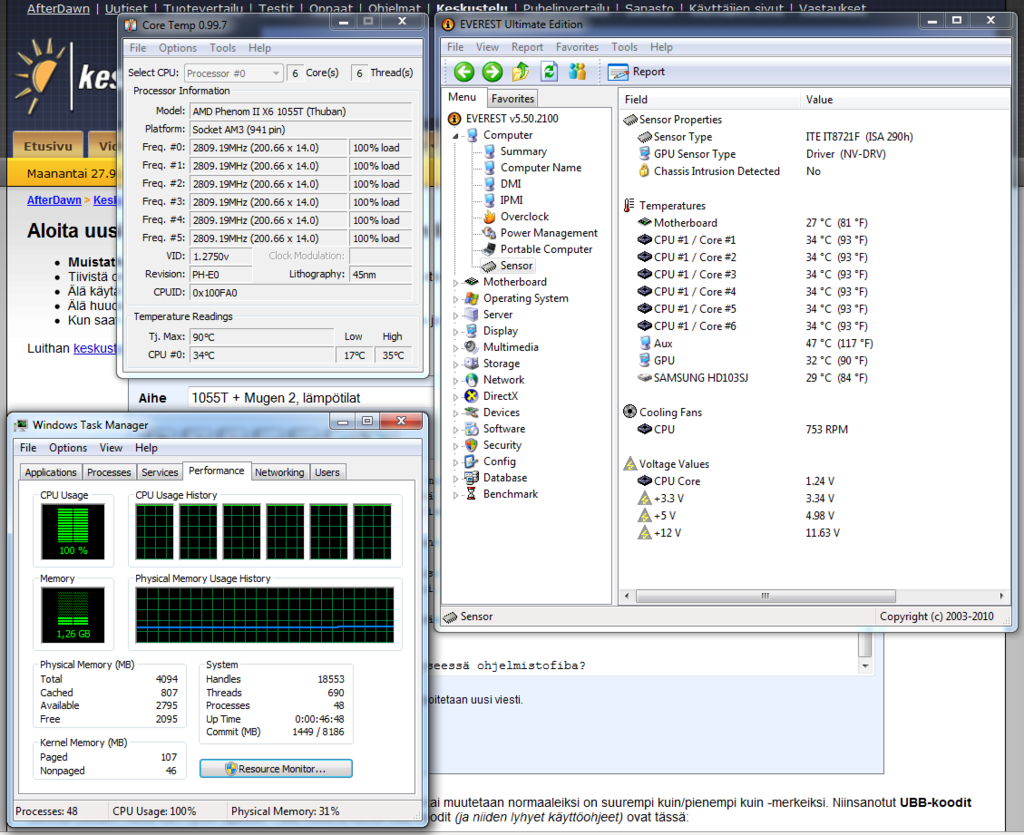
Task: Click the green Back arrow in EVEREST
Action: [463, 71]
